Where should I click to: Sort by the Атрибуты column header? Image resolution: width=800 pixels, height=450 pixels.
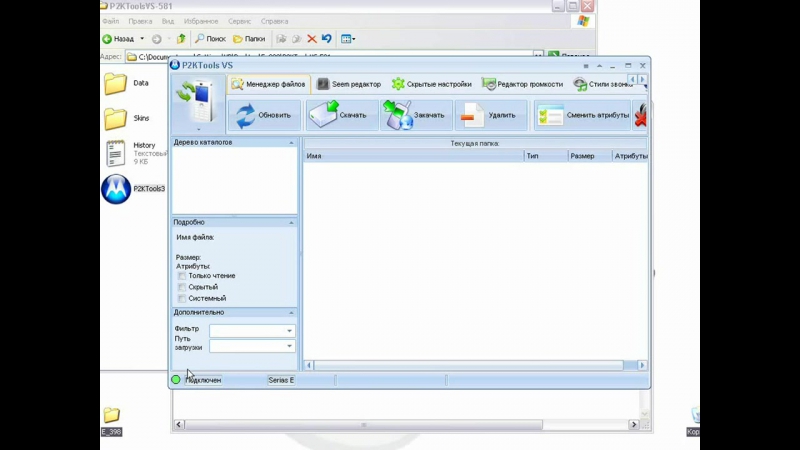(630, 156)
